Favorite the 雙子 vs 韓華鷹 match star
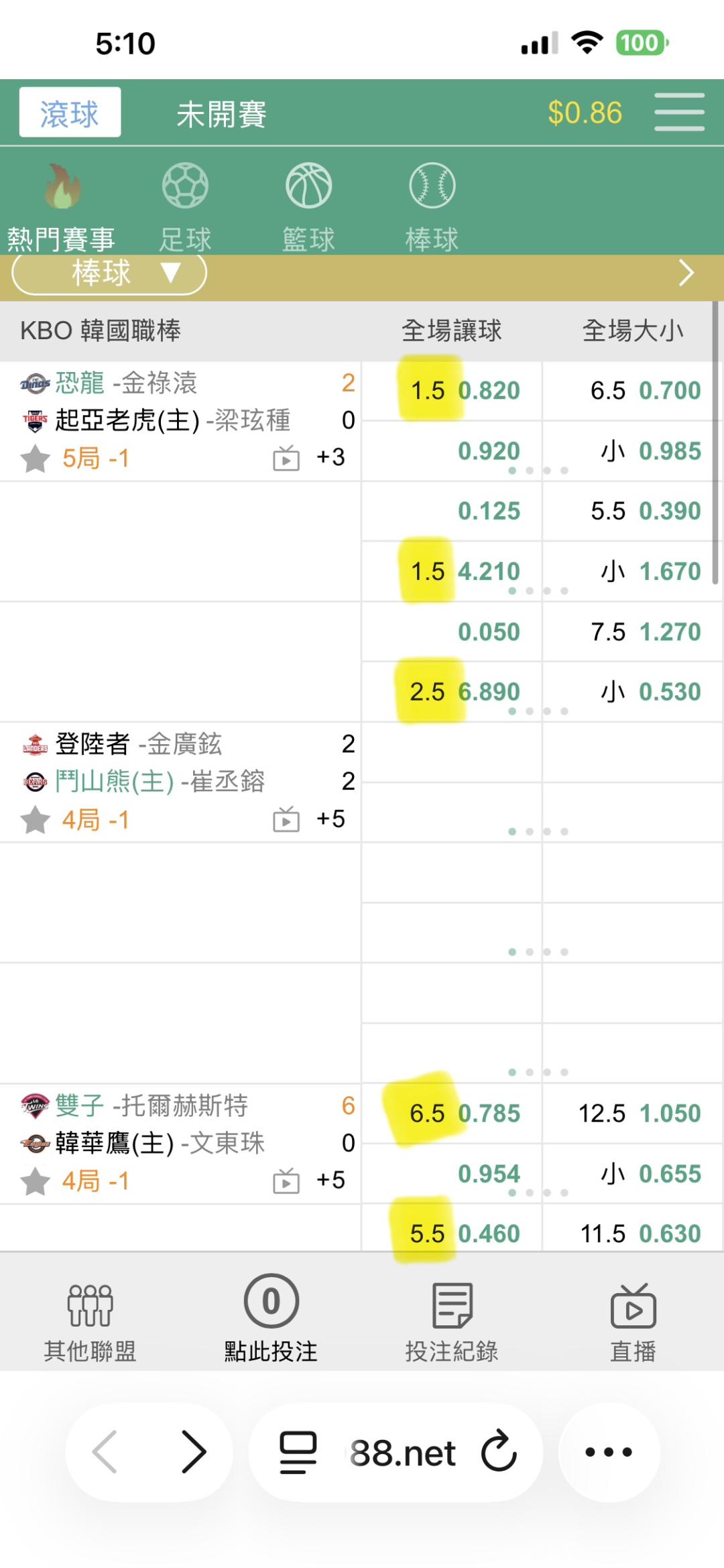 (x=35, y=1182)
